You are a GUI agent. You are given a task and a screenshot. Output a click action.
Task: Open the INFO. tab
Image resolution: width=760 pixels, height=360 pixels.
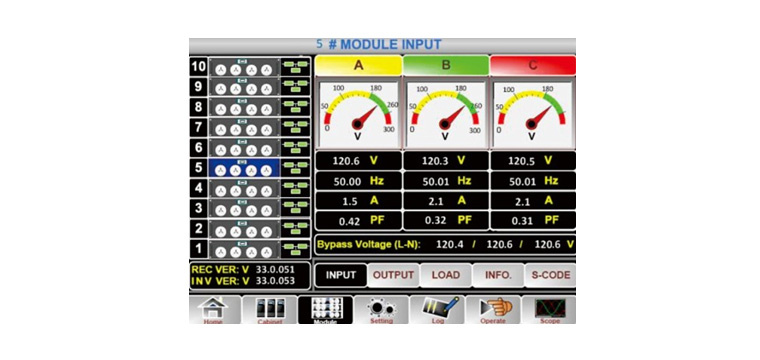[x=498, y=275]
